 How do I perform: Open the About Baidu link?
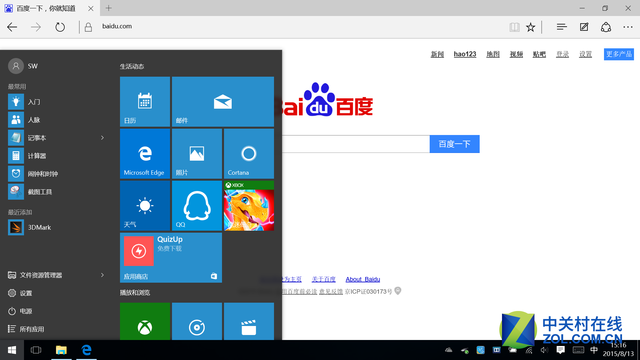363,279
